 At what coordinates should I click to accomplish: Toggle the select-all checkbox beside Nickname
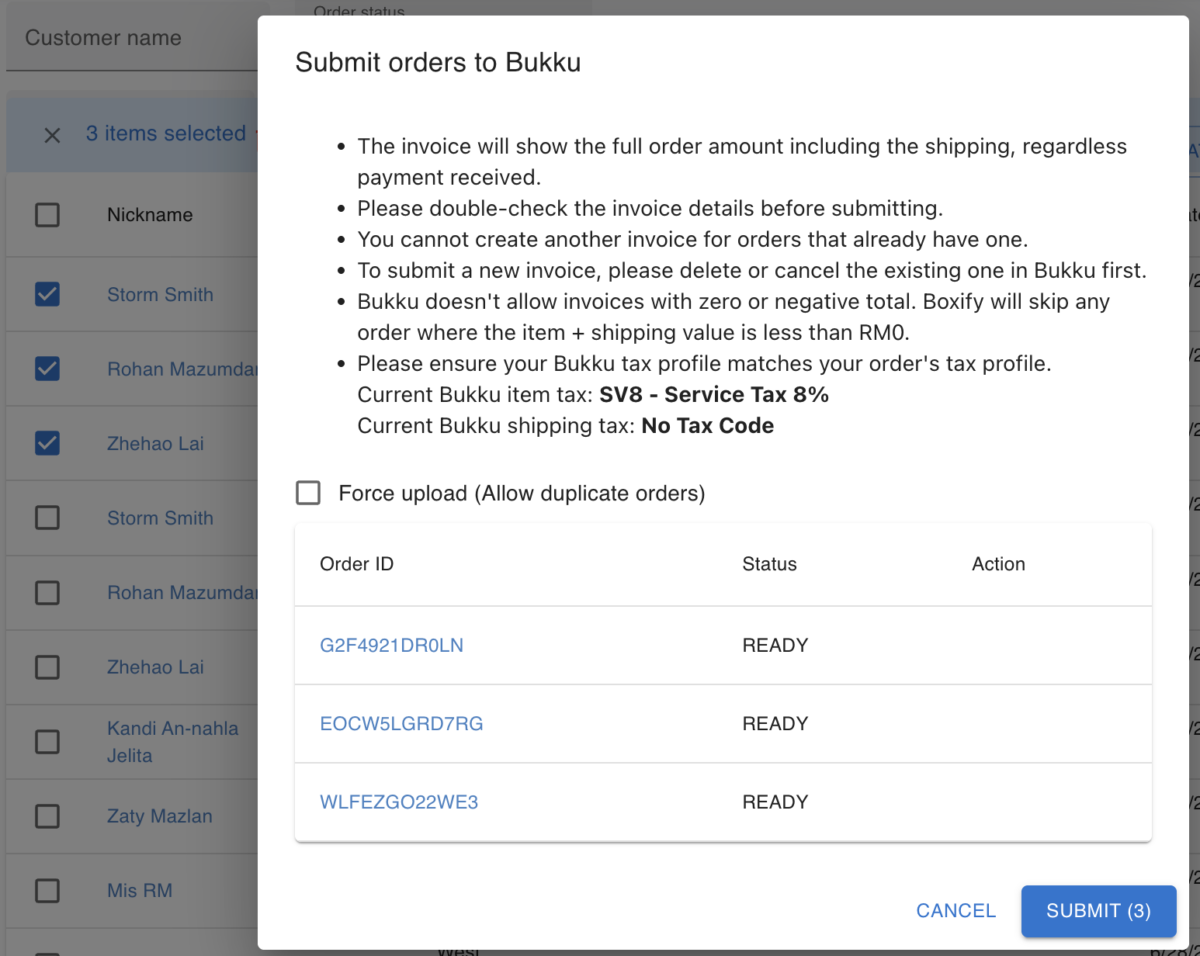pyautogui.click(x=47, y=214)
